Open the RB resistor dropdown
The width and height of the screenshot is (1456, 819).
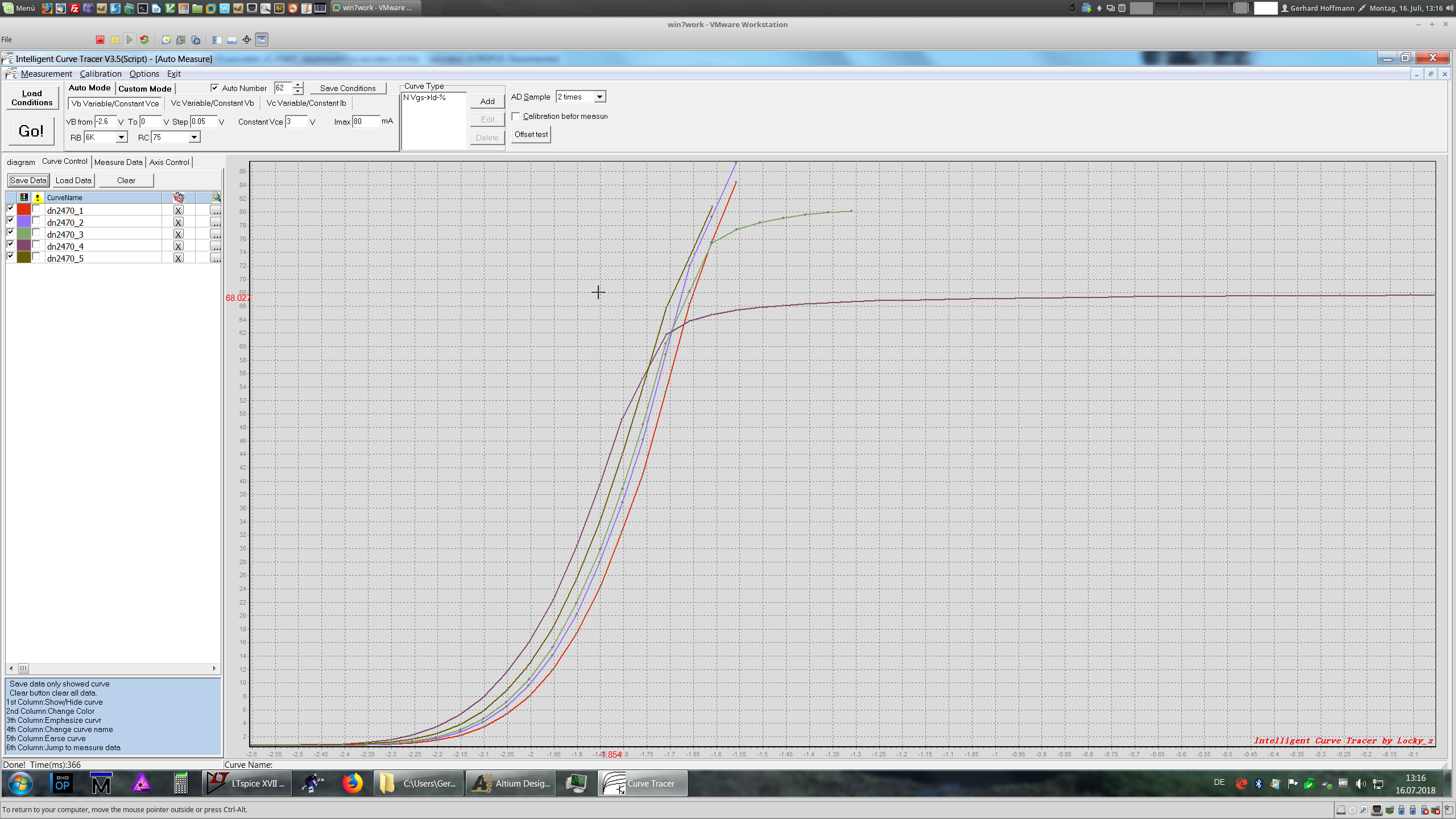point(121,138)
